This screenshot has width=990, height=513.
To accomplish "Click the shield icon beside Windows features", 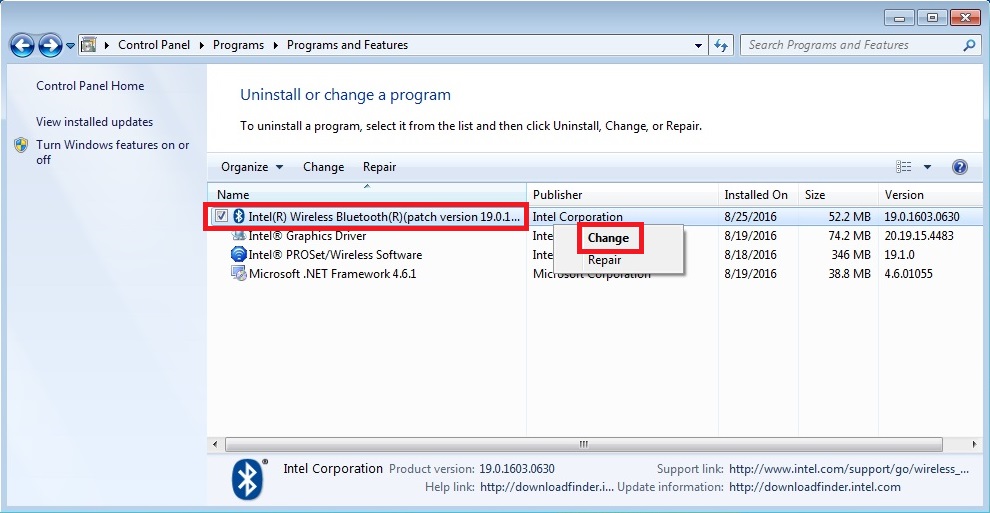I will pyautogui.click(x=21, y=145).
